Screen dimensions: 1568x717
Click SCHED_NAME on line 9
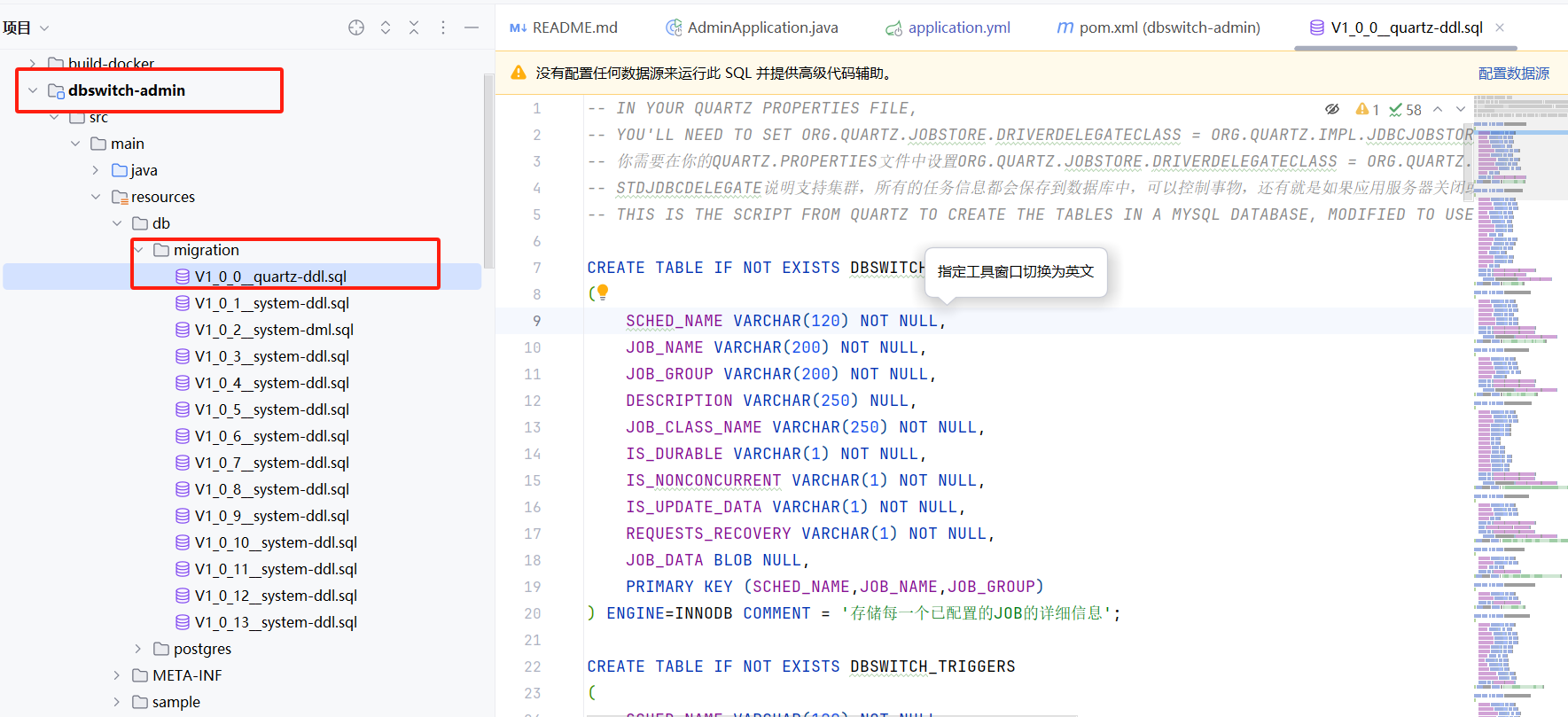tap(674, 321)
